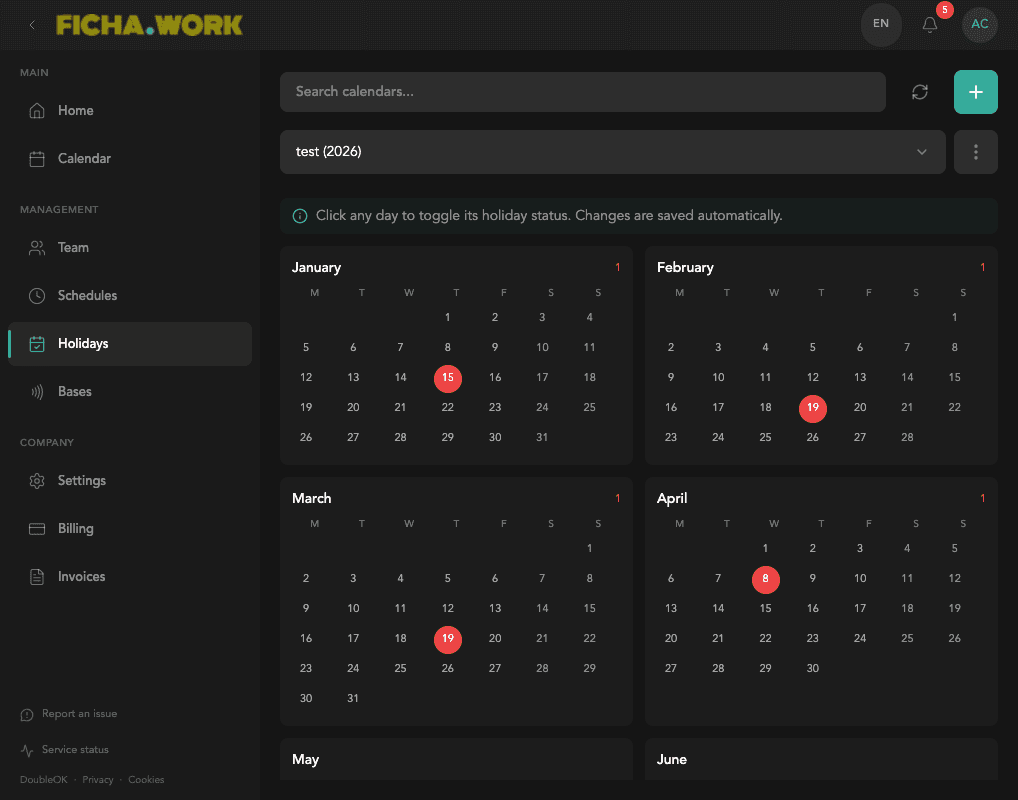The image size is (1018, 800).
Task: Click the March month heading
Action: [x=312, y=499]
